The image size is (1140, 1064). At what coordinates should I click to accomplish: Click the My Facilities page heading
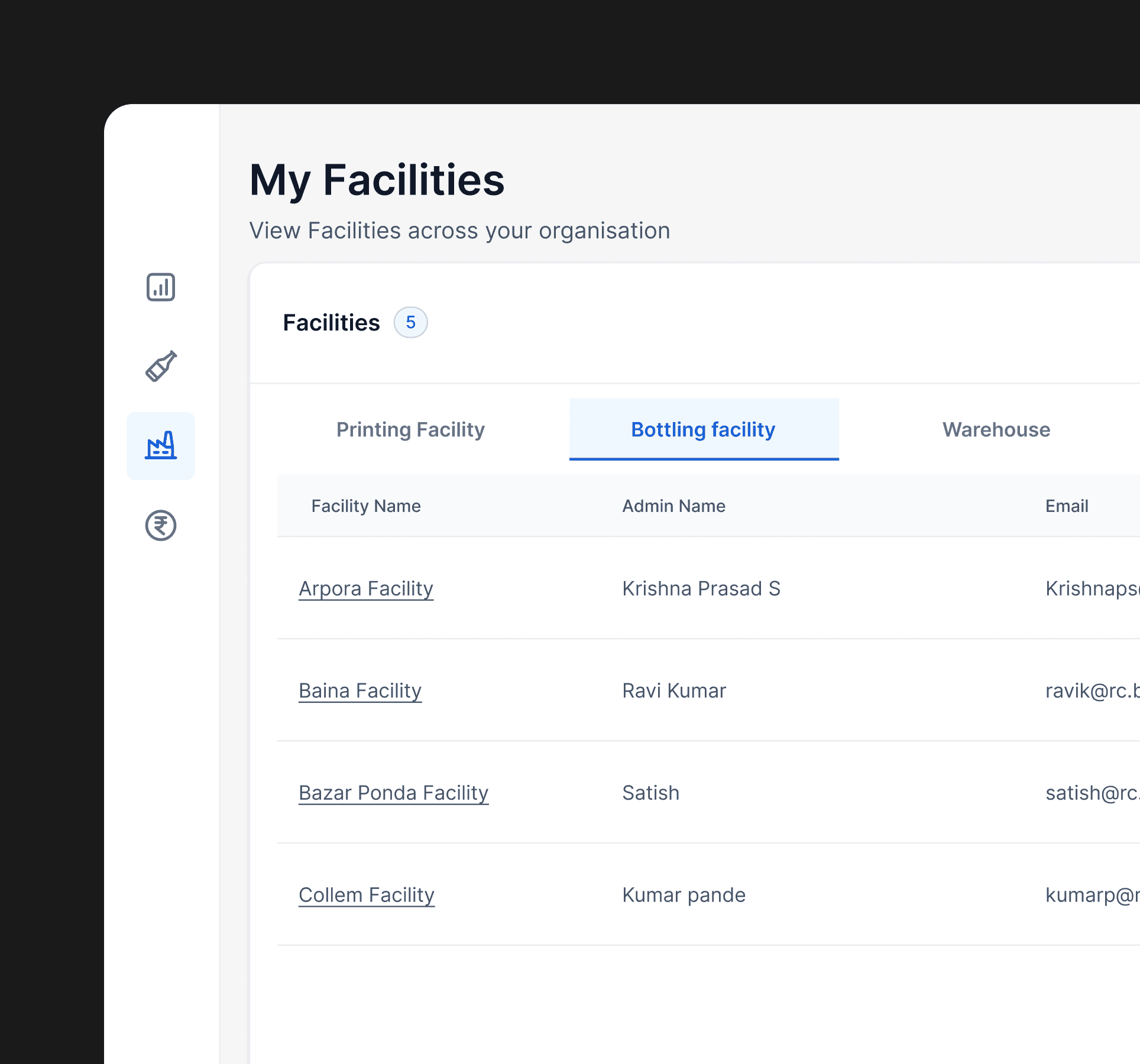click(377, 180)
